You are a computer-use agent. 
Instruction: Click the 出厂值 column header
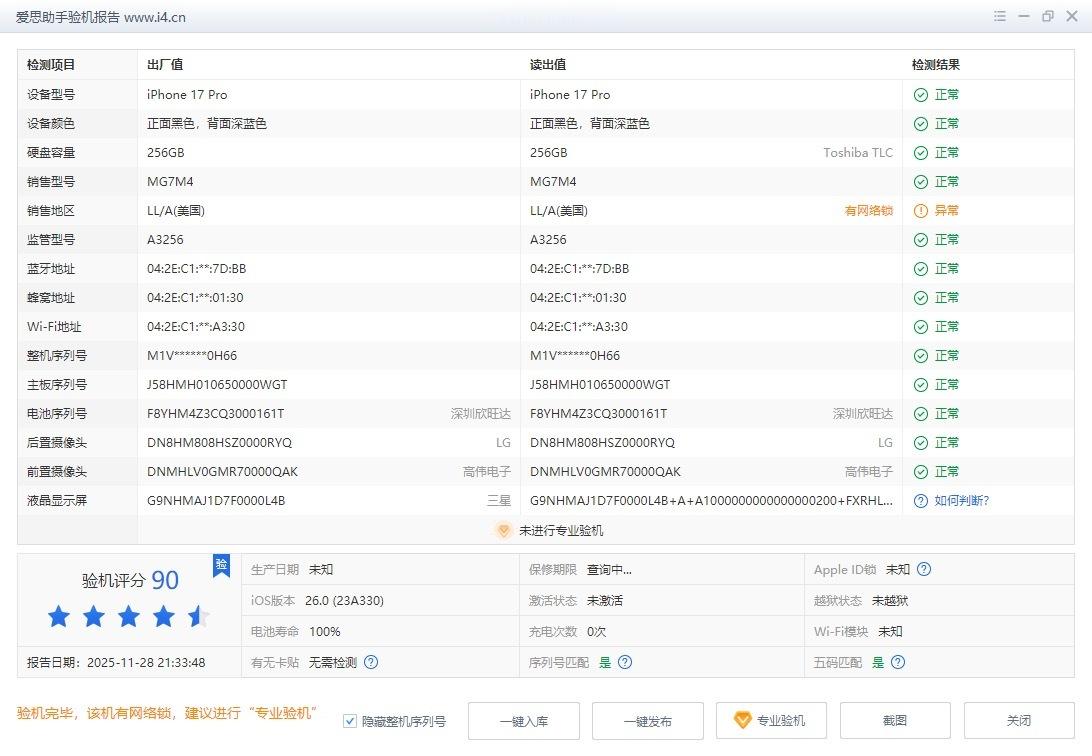pos(165,65)
